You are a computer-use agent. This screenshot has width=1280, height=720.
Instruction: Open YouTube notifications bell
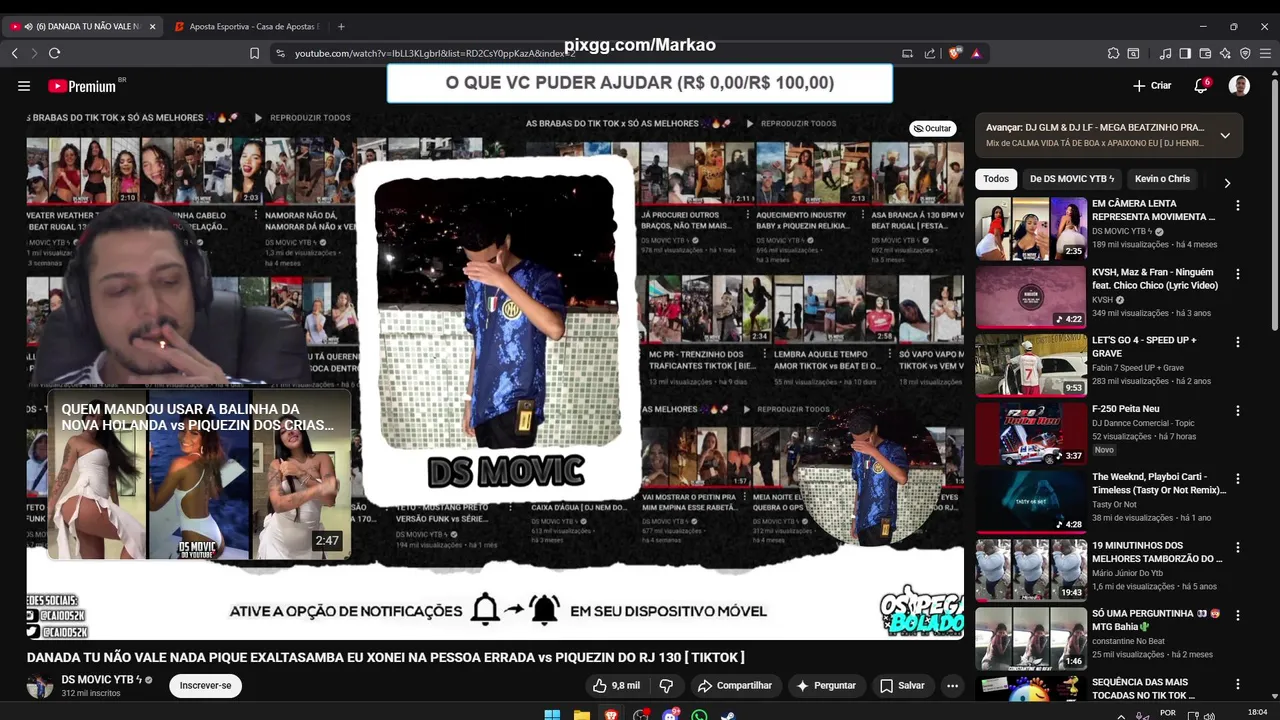pyautogui.click(x=1201, y=86)
